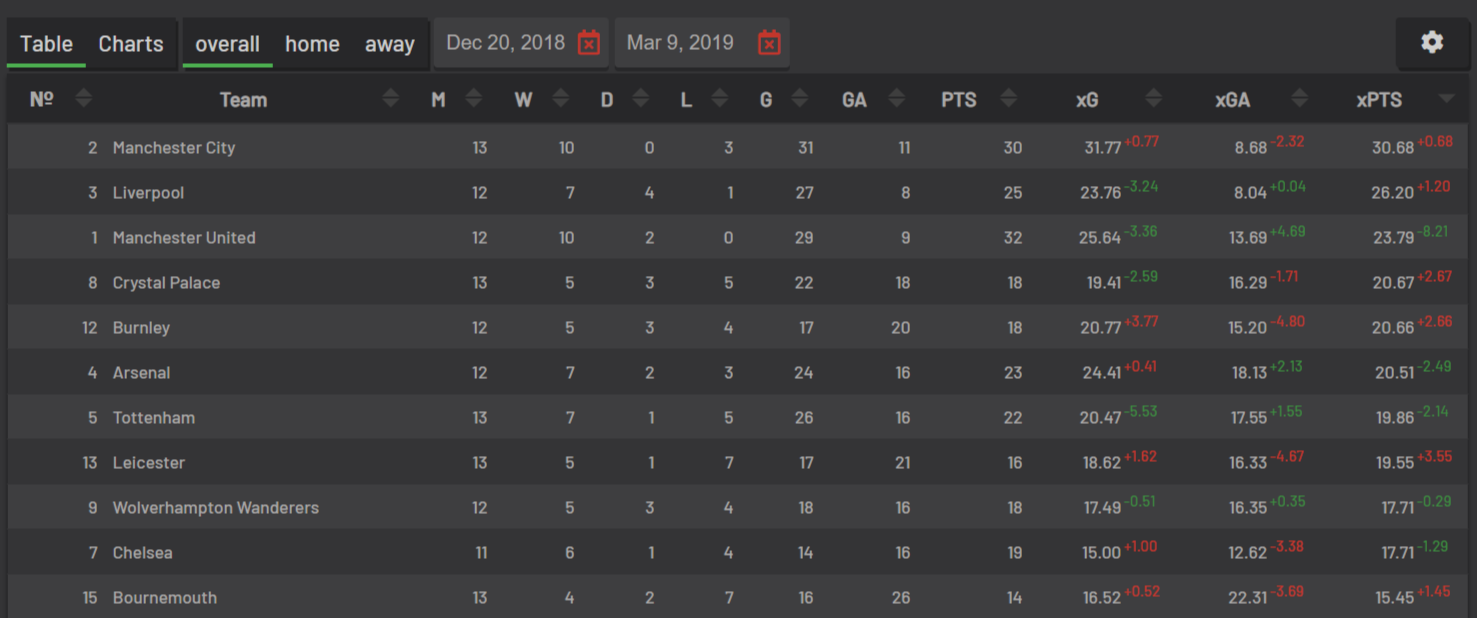The width and height of the screenshot is (1477, 618).
Task: Sort table by xPTS column arrow
Action: (x=1446, y=99)
